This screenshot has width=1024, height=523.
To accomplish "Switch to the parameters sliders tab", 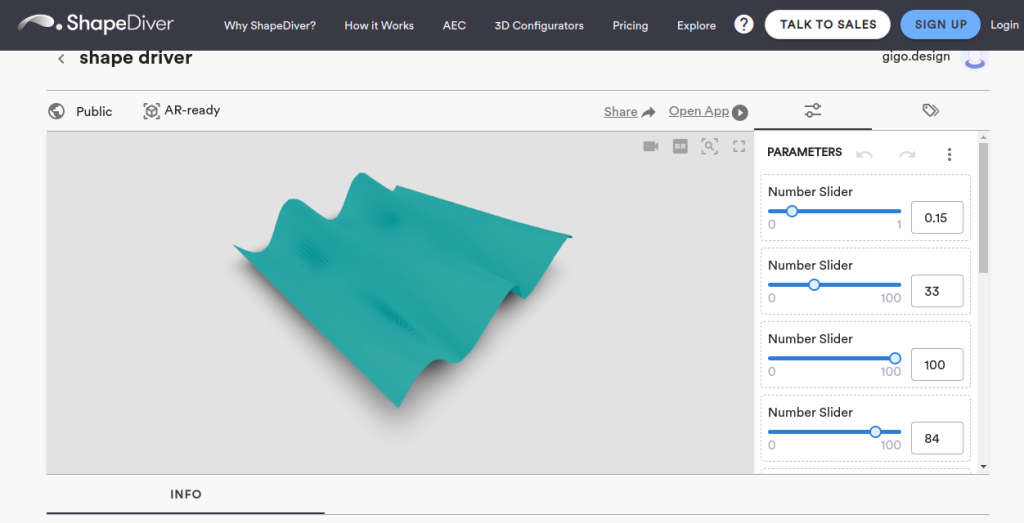I will point(813,110).
